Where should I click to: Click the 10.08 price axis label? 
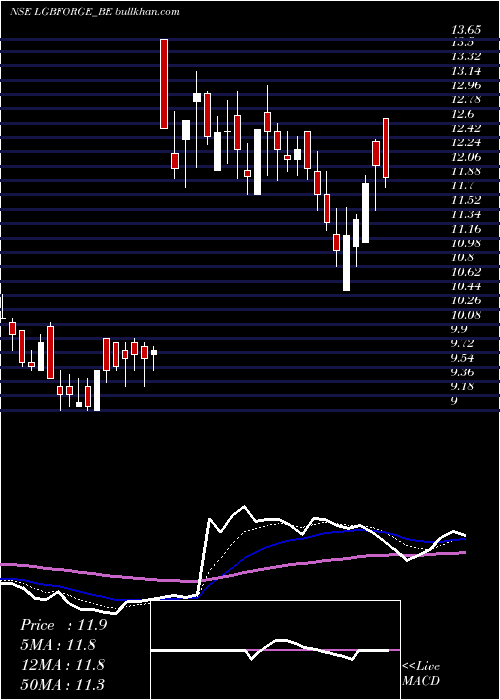(466, 315)
